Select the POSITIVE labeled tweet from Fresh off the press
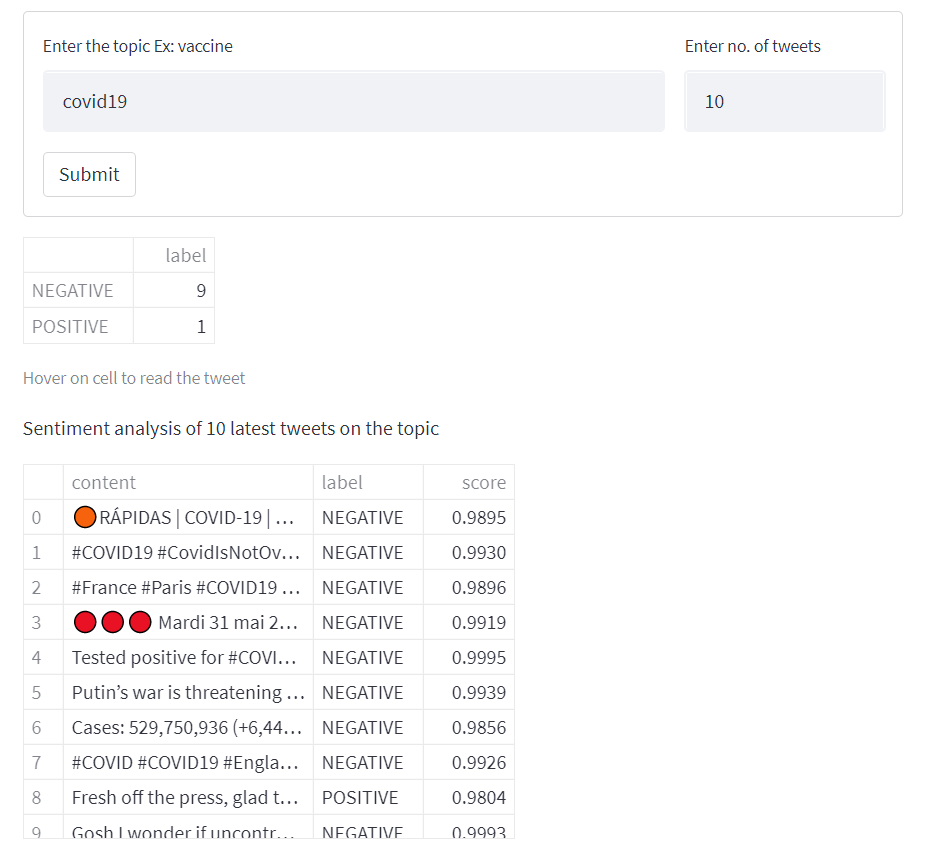 [x=186, y=797]
